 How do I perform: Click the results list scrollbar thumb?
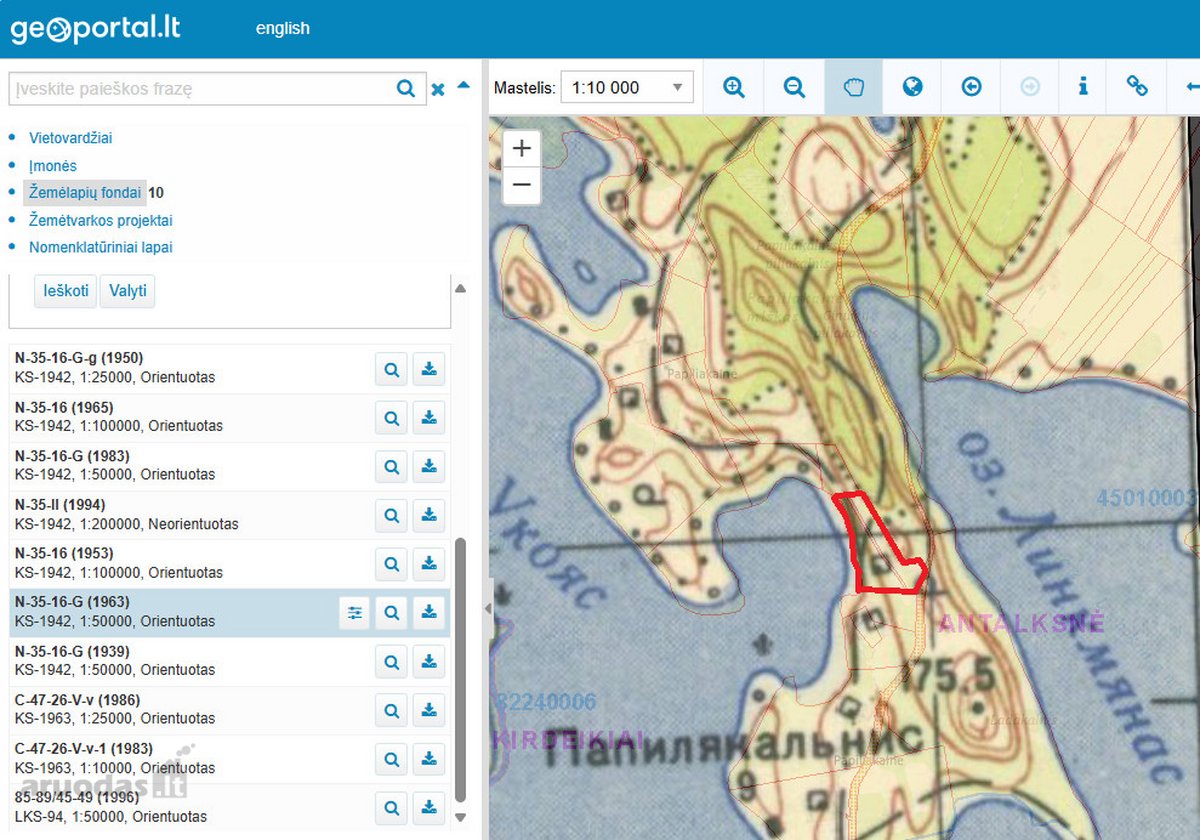[x=461, y=670]
